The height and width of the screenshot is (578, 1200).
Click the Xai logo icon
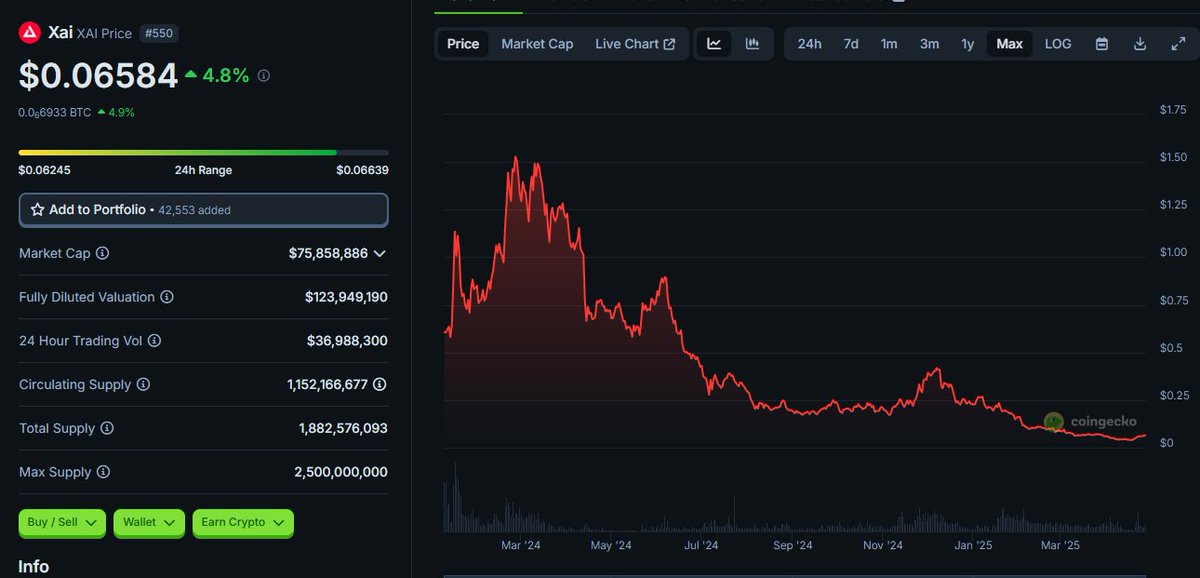pyautogui.click(x=29, y=33)
